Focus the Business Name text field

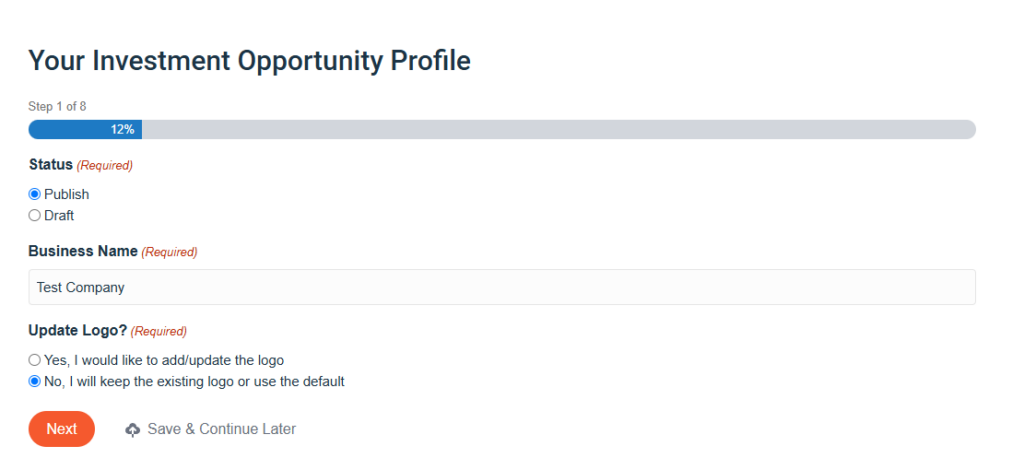point(502,287)
